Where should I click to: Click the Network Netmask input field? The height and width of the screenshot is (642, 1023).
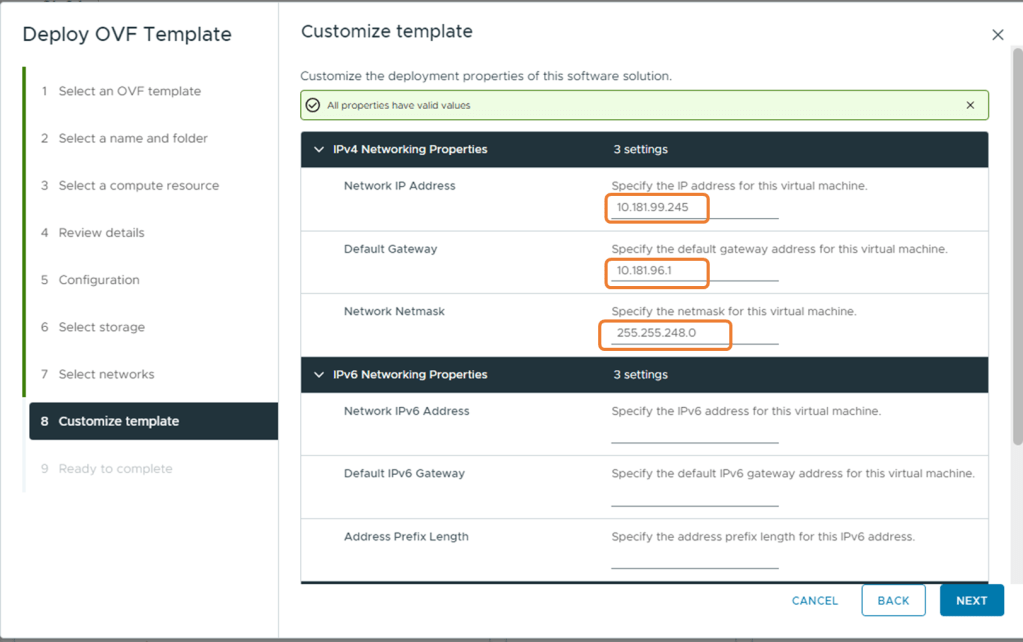(x=694, y=333)
